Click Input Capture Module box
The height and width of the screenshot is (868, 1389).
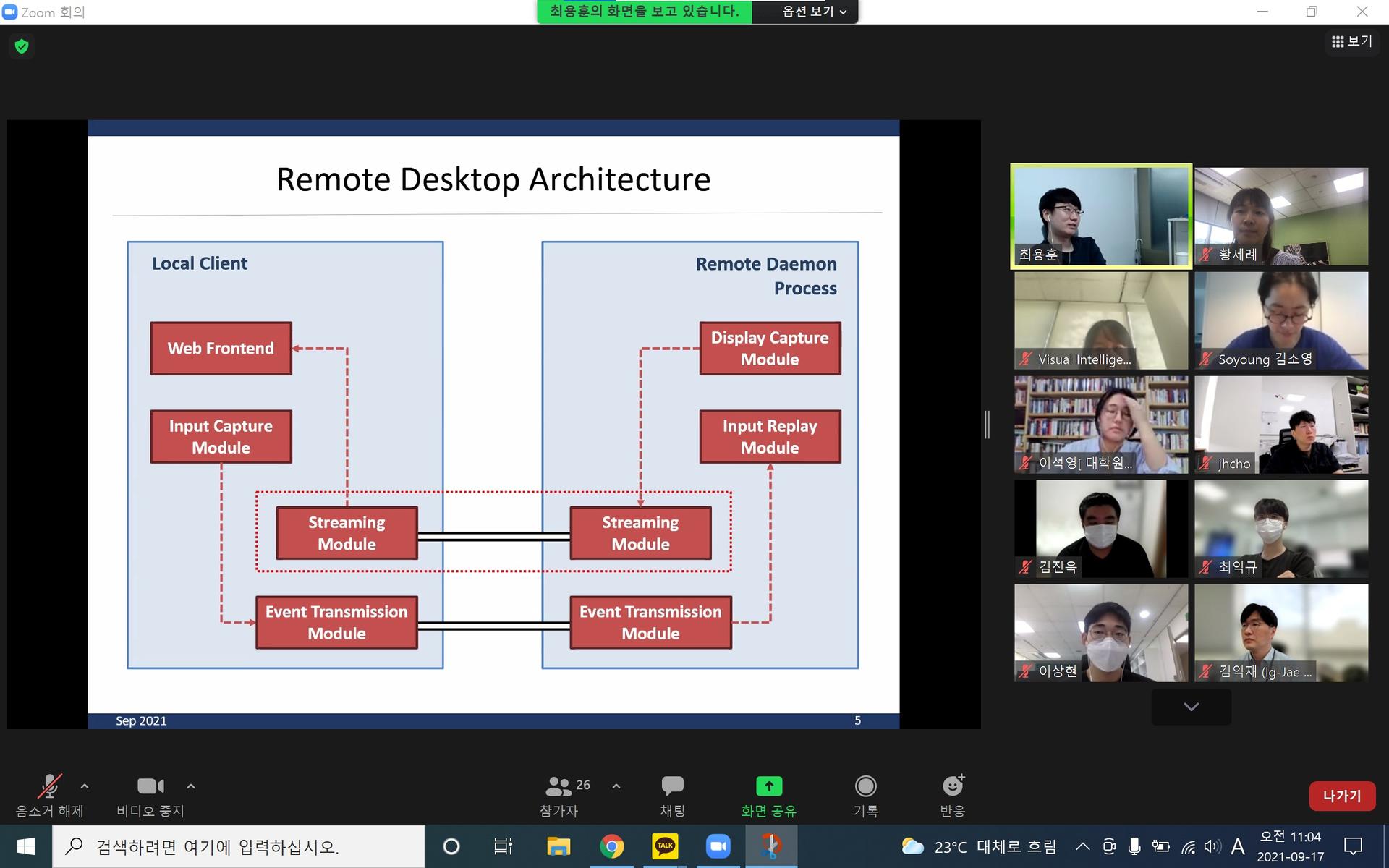tap(221, 437)
